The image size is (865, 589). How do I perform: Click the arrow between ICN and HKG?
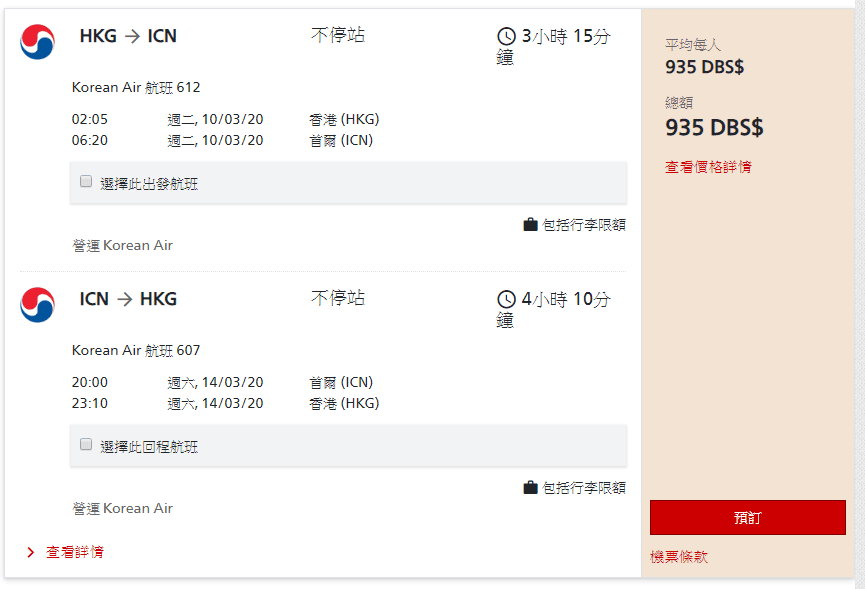tap(124, 299)
